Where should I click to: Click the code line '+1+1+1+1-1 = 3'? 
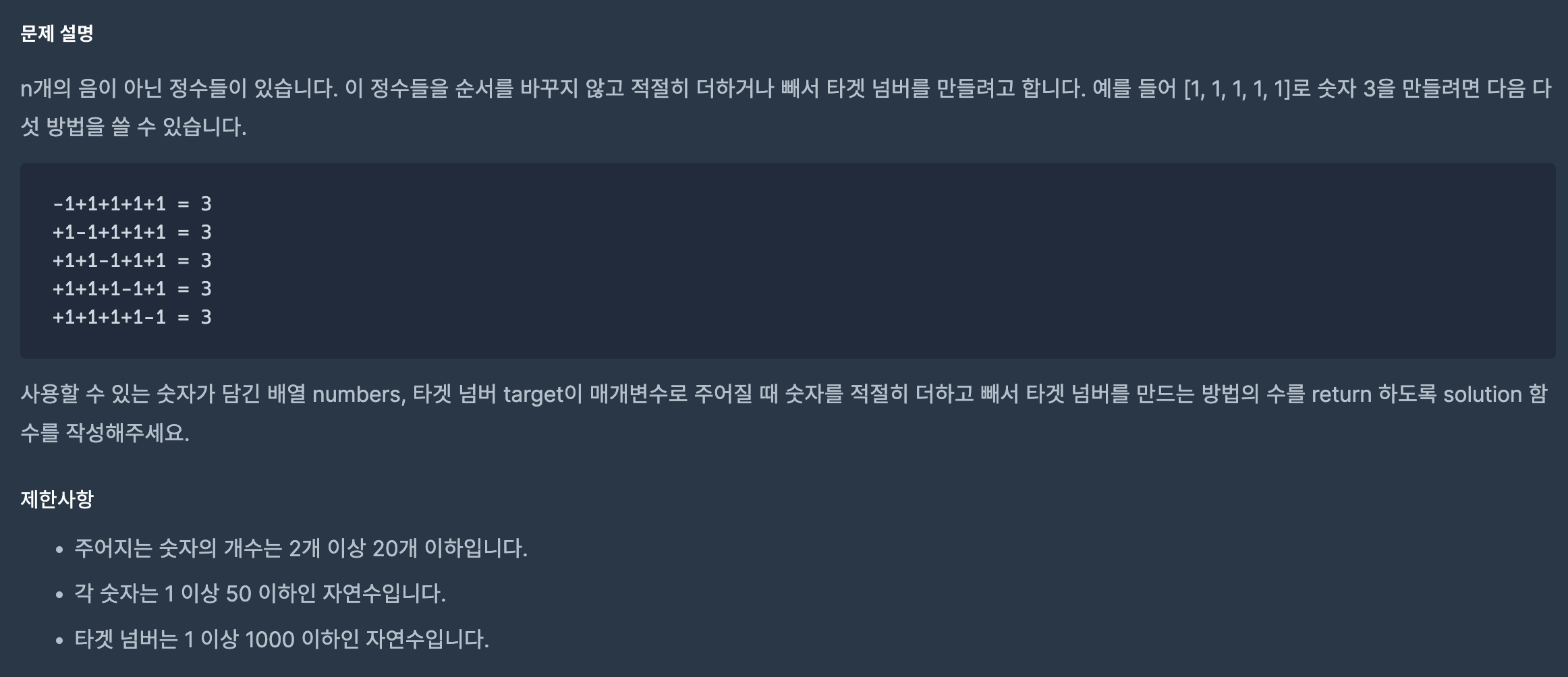[132, 317]
